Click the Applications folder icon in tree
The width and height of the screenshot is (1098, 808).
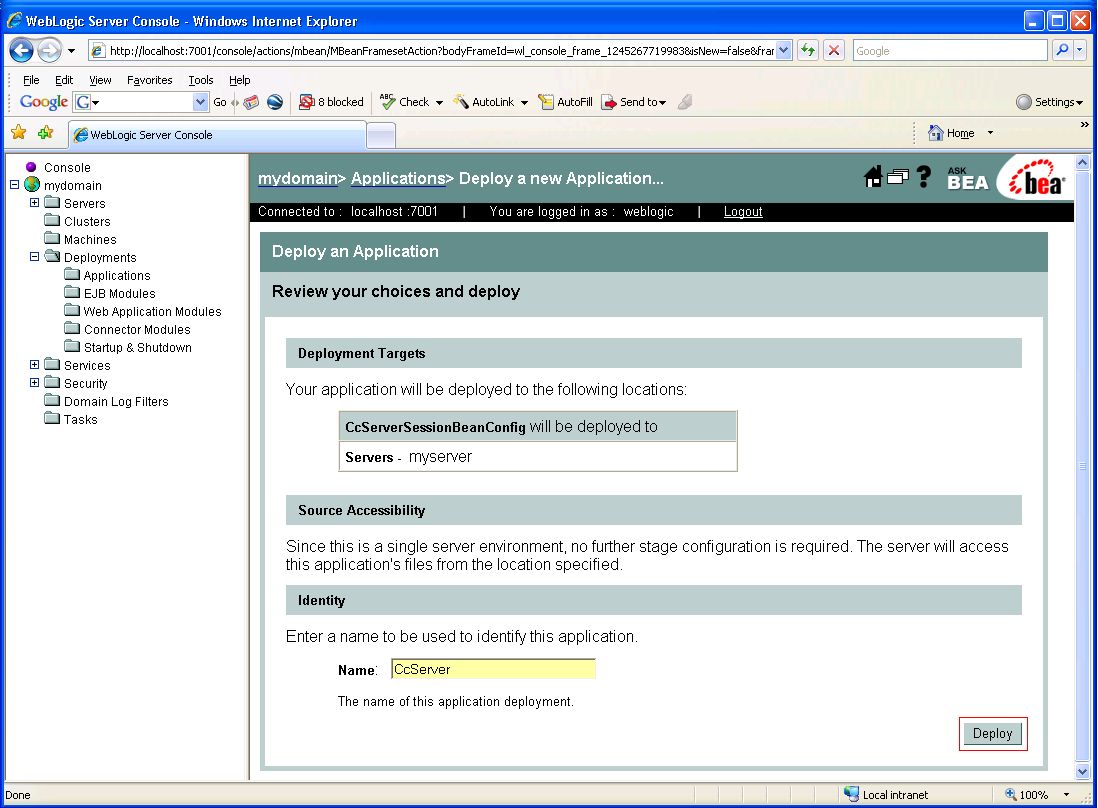72,274
